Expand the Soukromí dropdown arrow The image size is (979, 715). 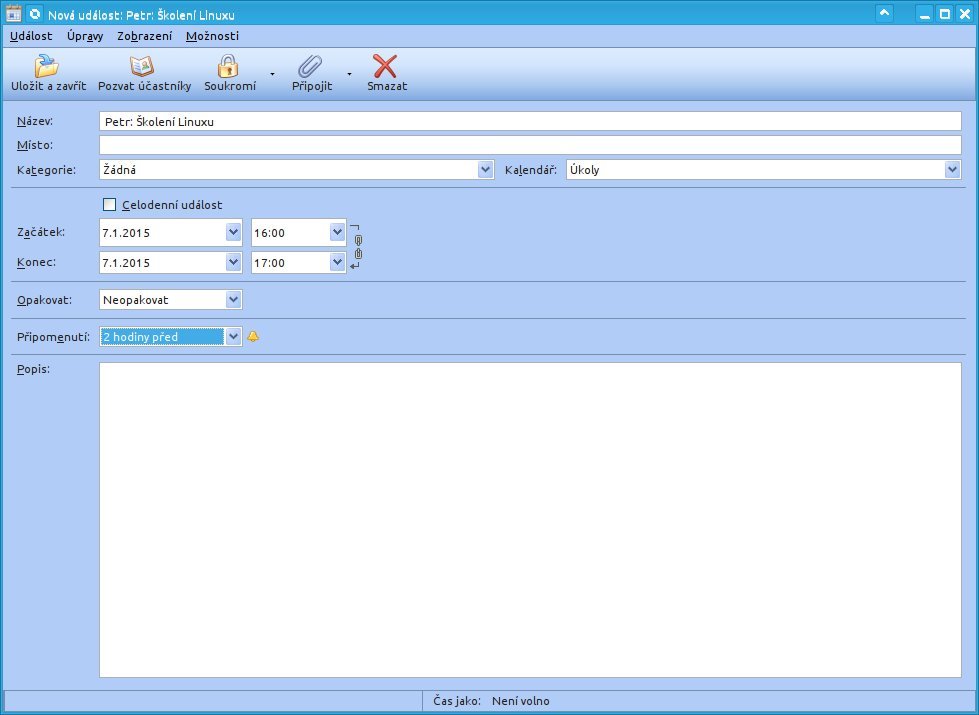(272, 74)
